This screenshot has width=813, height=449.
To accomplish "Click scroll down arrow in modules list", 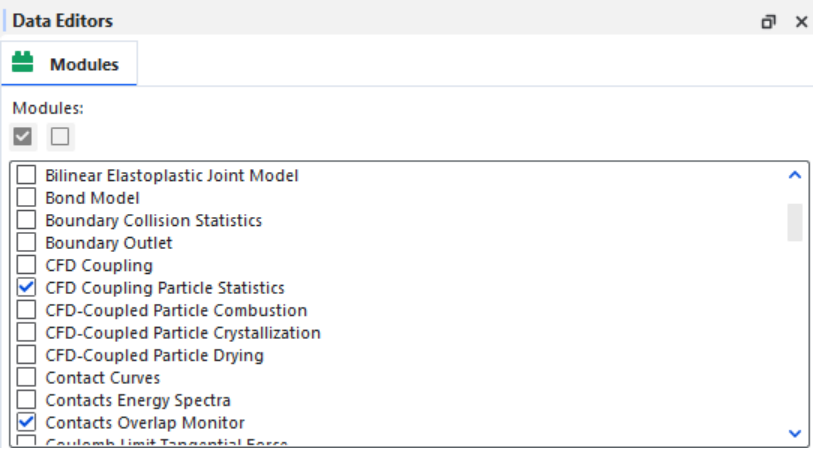I will tap(794, 432).
